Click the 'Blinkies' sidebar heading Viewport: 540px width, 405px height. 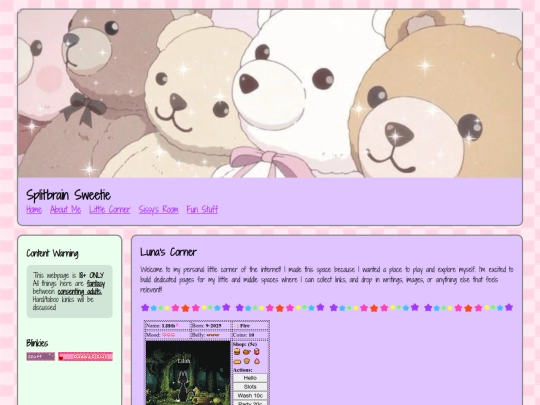(37, 343)
